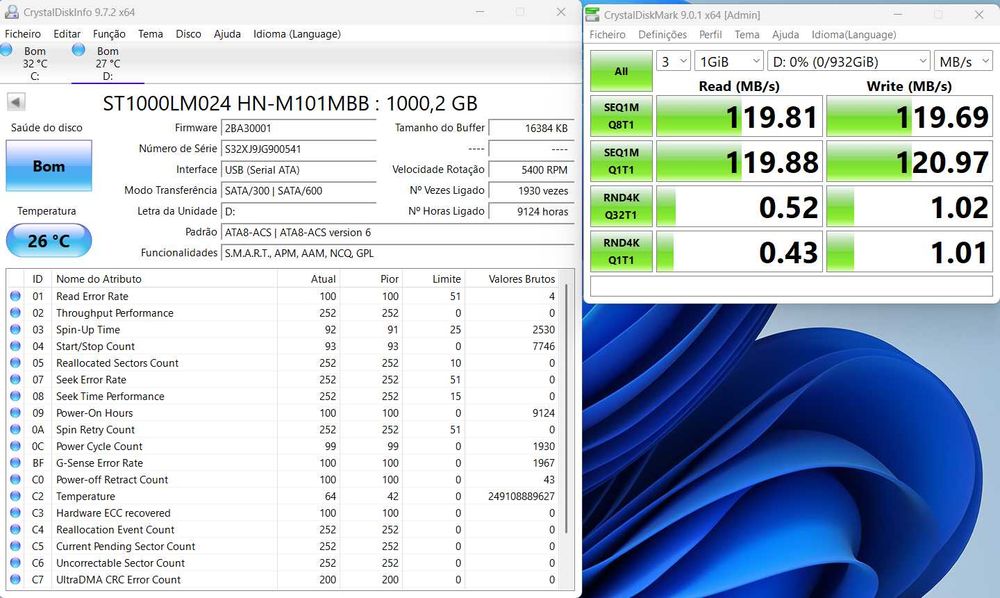
Task: Click the Nº Horas Ligado value 9124 horas
Action: [x=531, y=212]
